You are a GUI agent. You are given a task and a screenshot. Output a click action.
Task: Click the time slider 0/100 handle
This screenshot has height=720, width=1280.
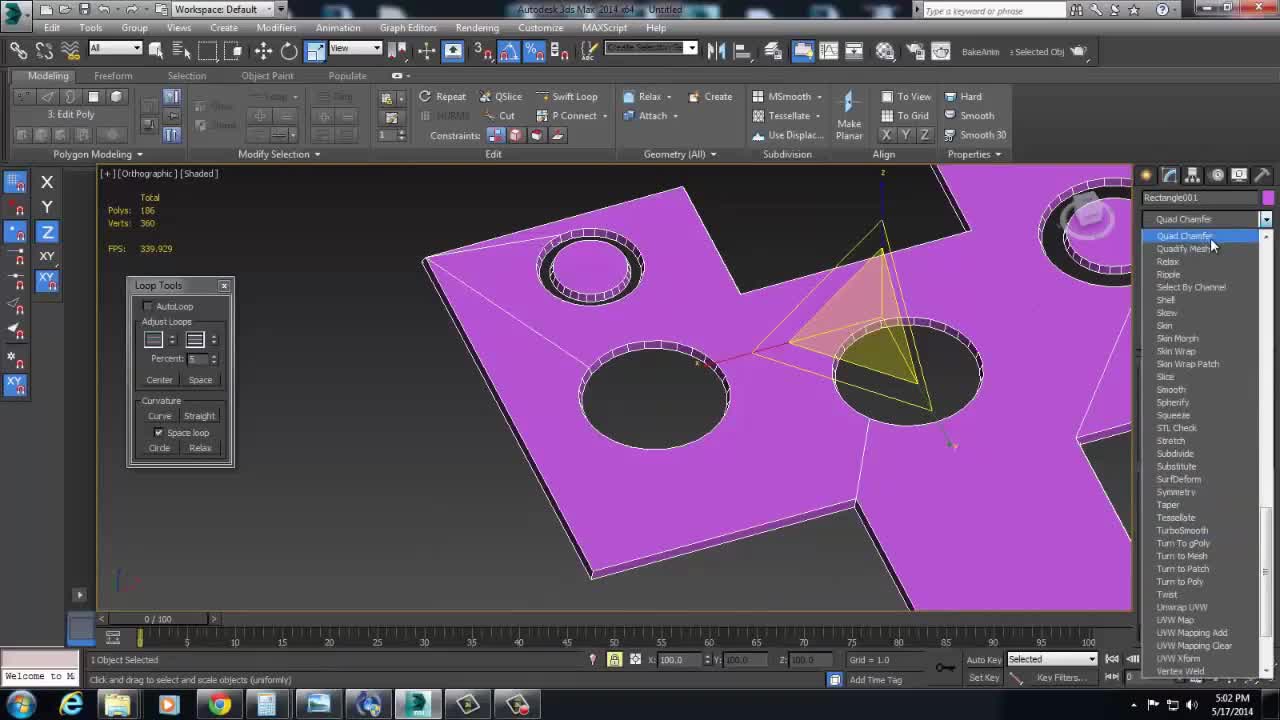[x=157, y=619]
